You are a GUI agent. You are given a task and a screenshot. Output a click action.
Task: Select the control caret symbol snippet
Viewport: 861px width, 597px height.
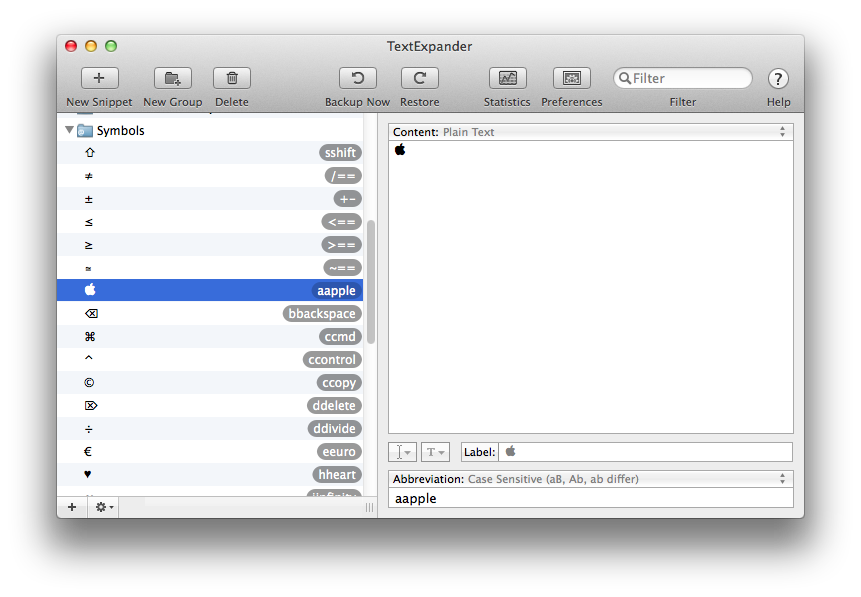coord(89,358)
